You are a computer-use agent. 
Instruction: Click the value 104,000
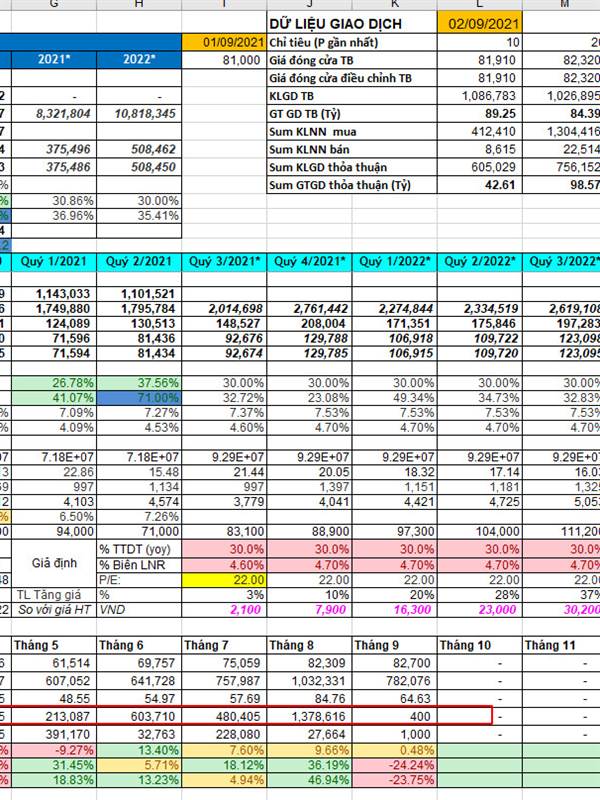[480, 532]
